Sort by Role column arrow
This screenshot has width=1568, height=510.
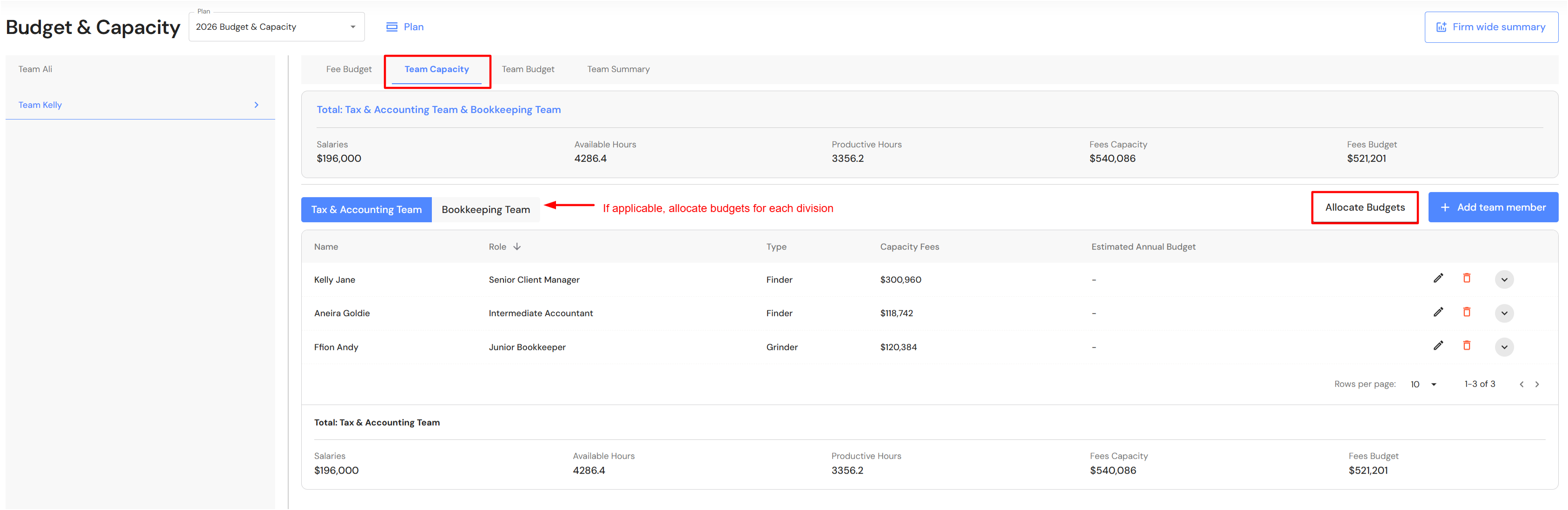click(x=517, y=246)
